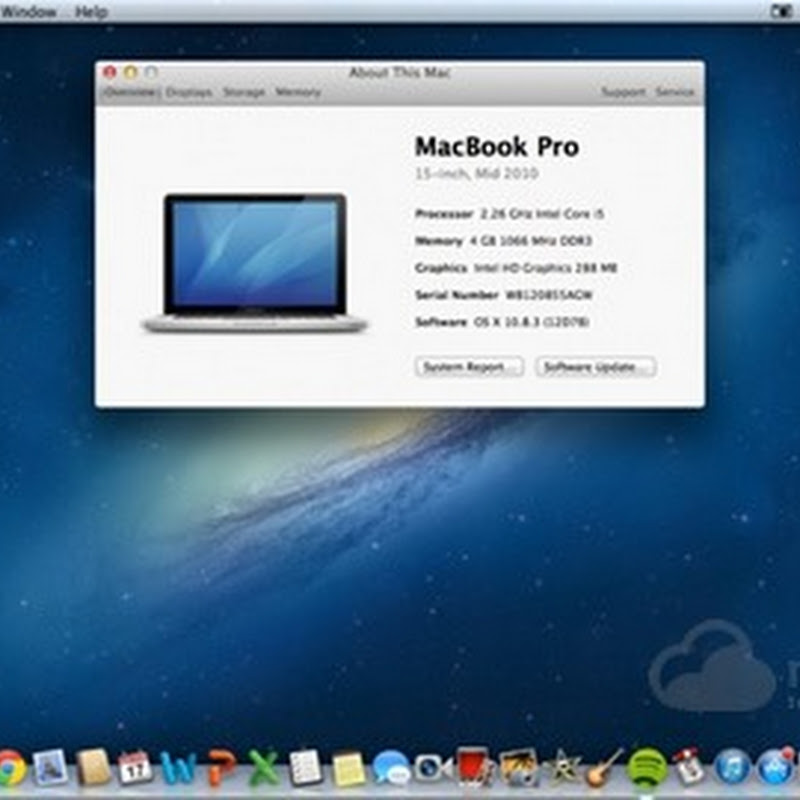Click the Memory 4 GB specification text
The width and height of the screenshot is (800, 800).
[531, 241]
